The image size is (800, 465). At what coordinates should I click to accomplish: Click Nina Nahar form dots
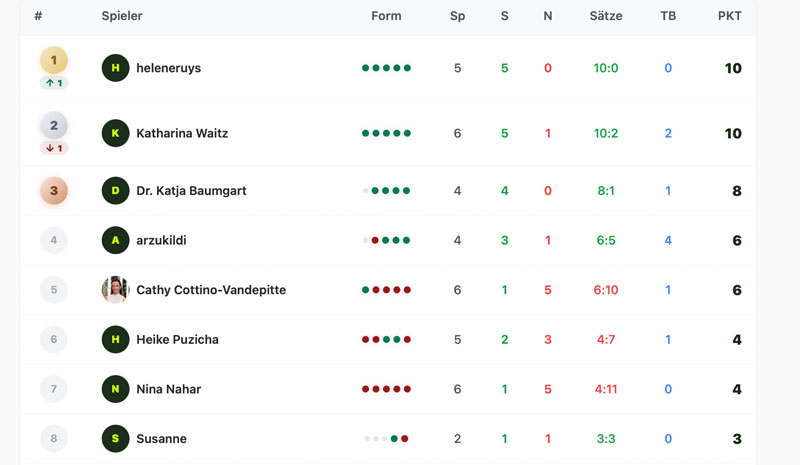[386, 389]
